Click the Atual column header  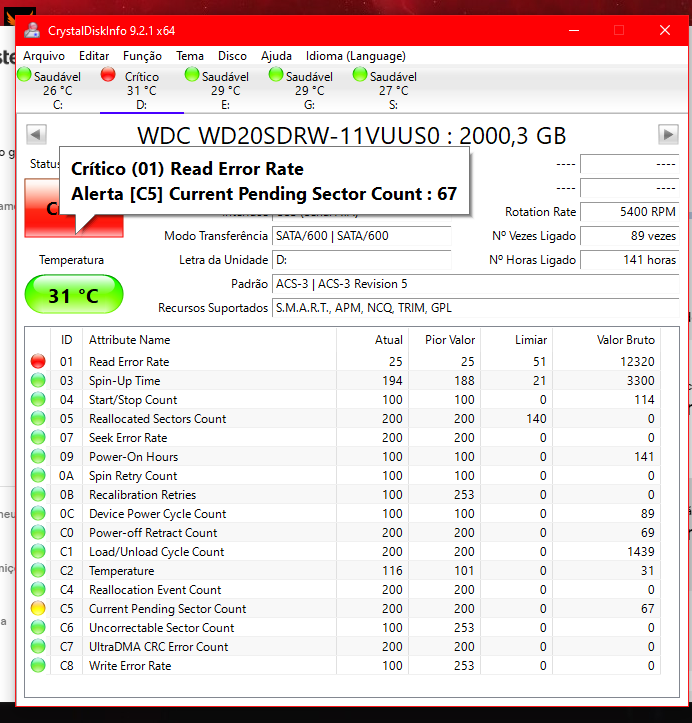(x=373, y=340)
